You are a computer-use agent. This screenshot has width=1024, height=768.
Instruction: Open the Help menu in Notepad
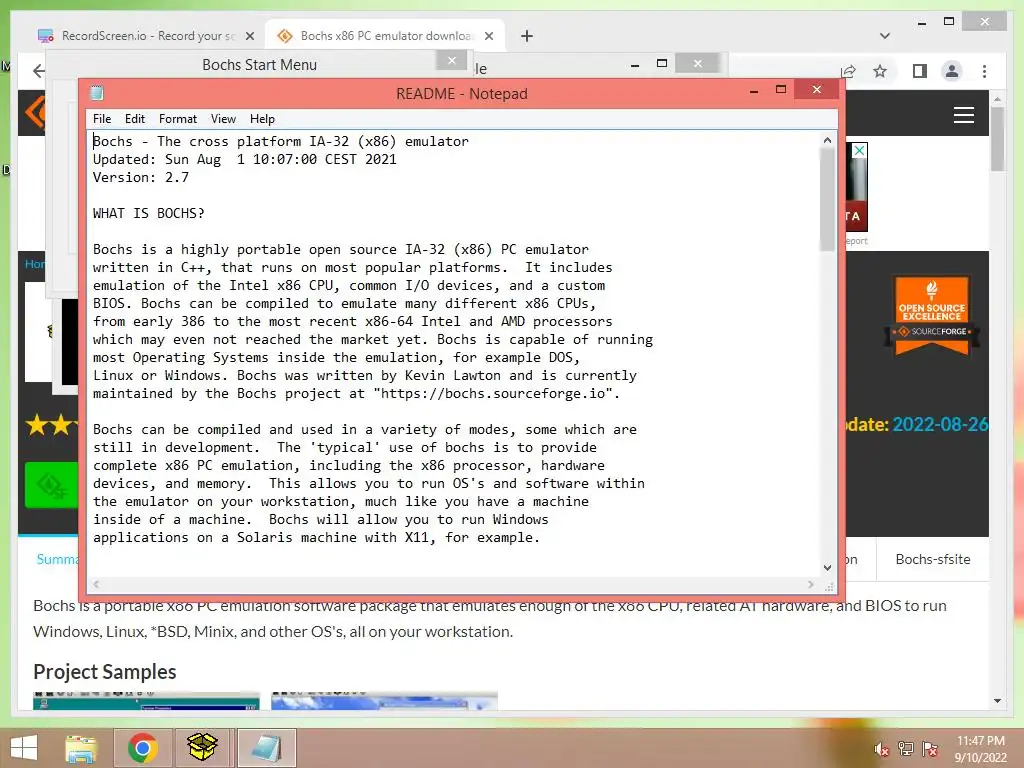(262, 119)
